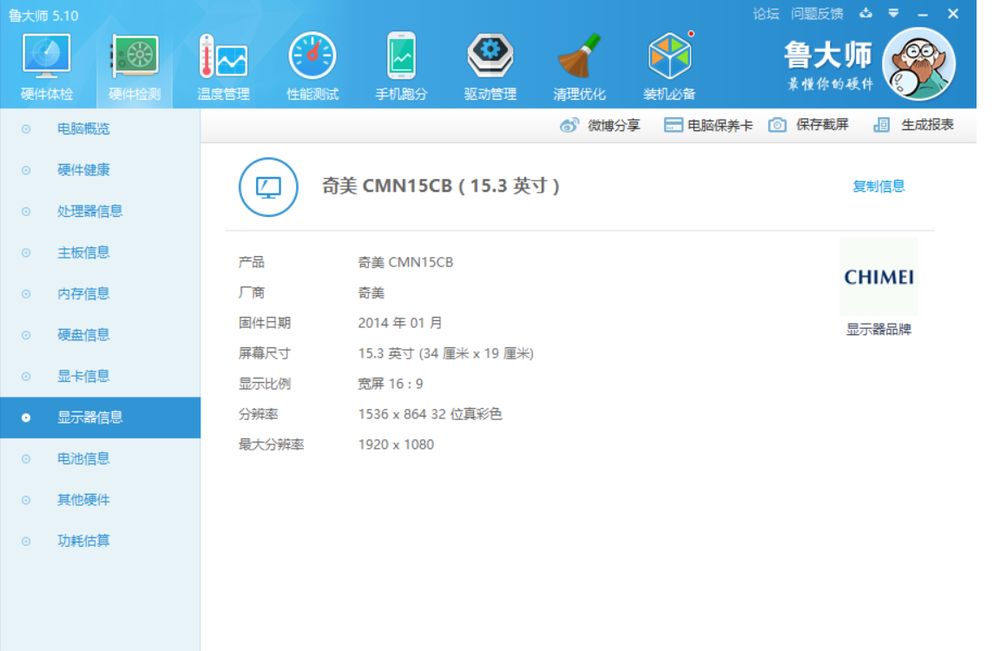This screenshot has width=1000, height=651.
Task: Open the 硬件体检 hardware checkup icon
Action: tap(46, 56)
